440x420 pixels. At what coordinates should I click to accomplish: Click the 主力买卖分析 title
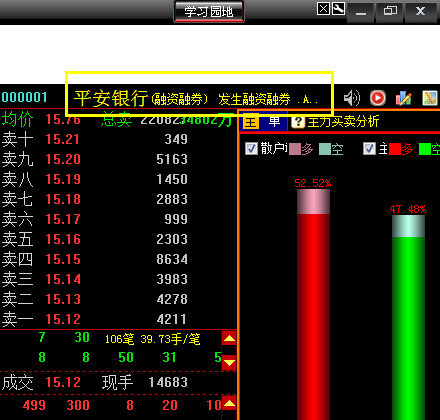343,122
